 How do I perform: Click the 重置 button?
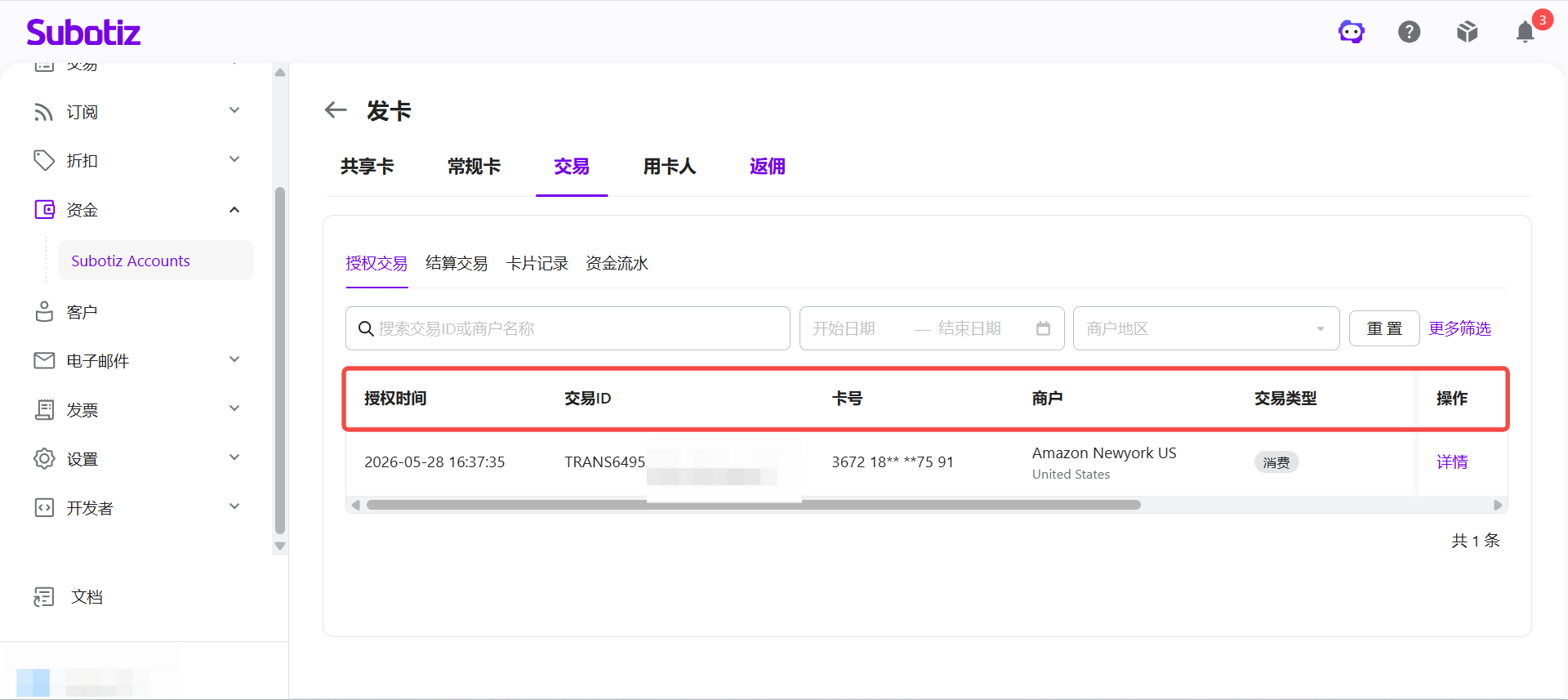[x=1384, y=328]
